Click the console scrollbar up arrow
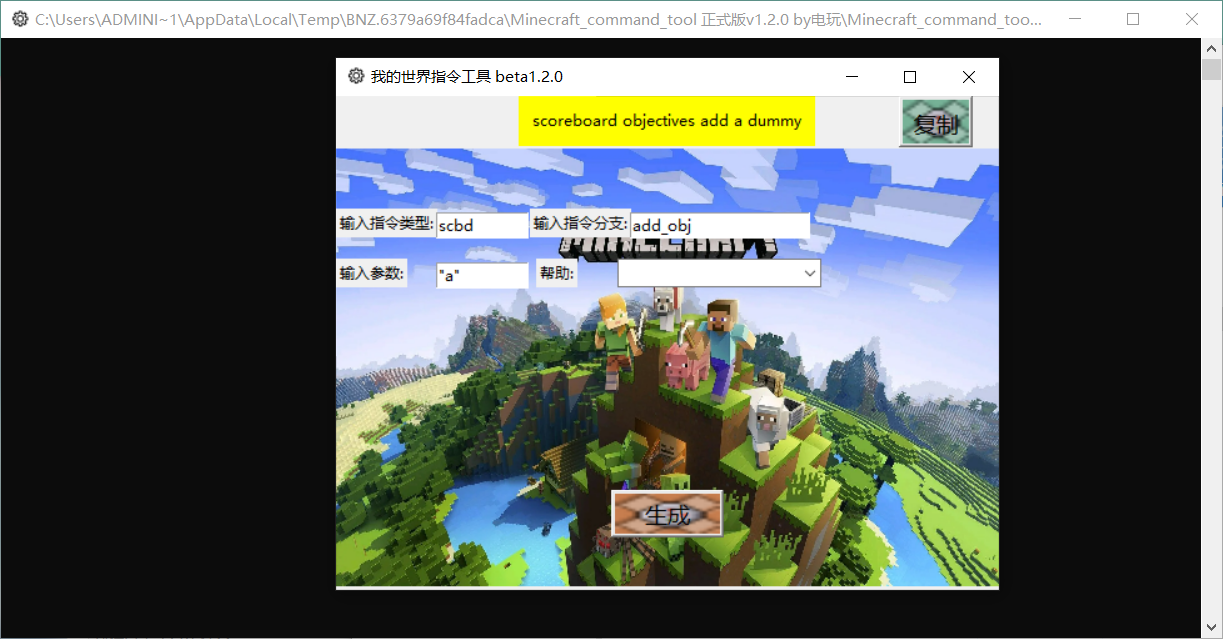The image size is (1223, 639). click(1211, 47)
